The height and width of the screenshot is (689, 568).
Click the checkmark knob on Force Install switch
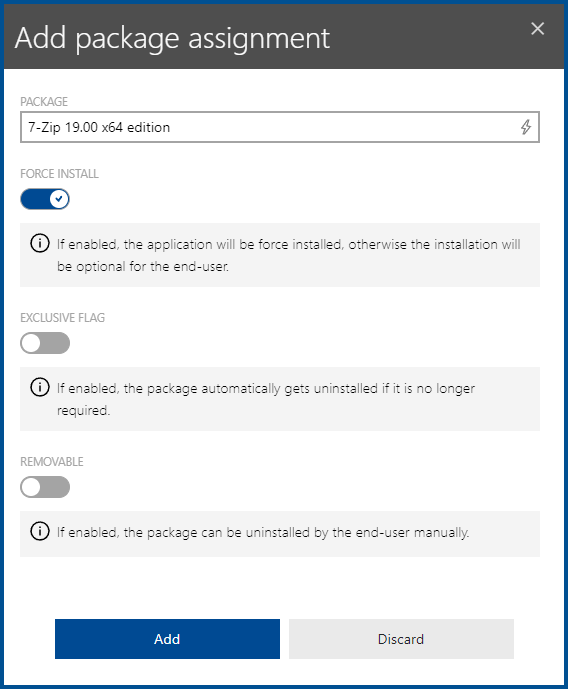coord(59,199)
